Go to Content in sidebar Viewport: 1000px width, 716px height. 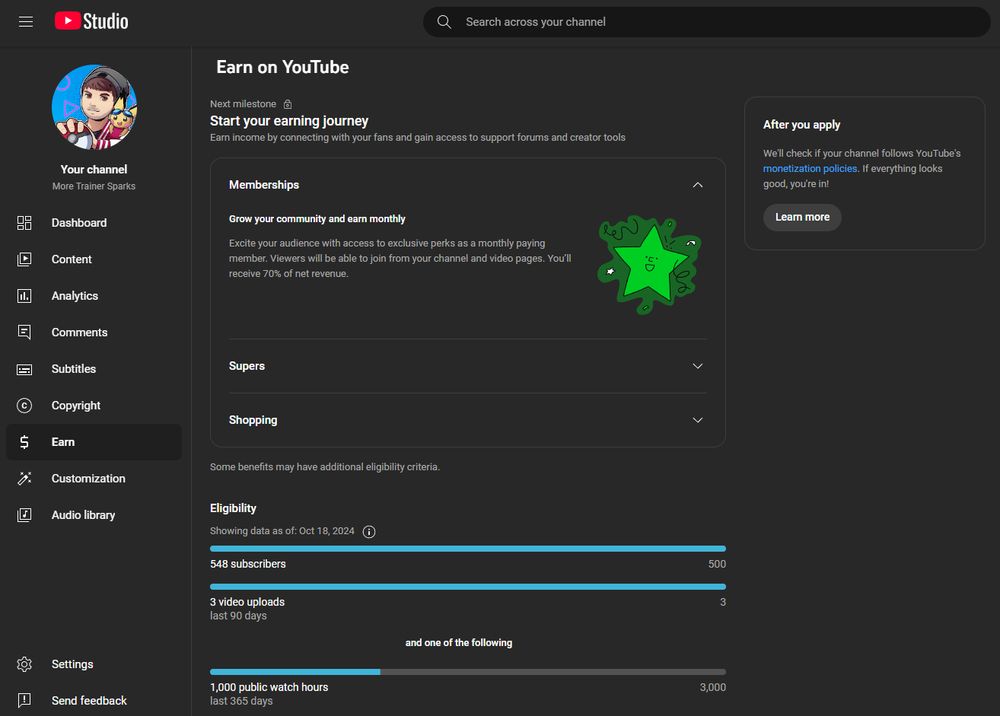point(94,259)
